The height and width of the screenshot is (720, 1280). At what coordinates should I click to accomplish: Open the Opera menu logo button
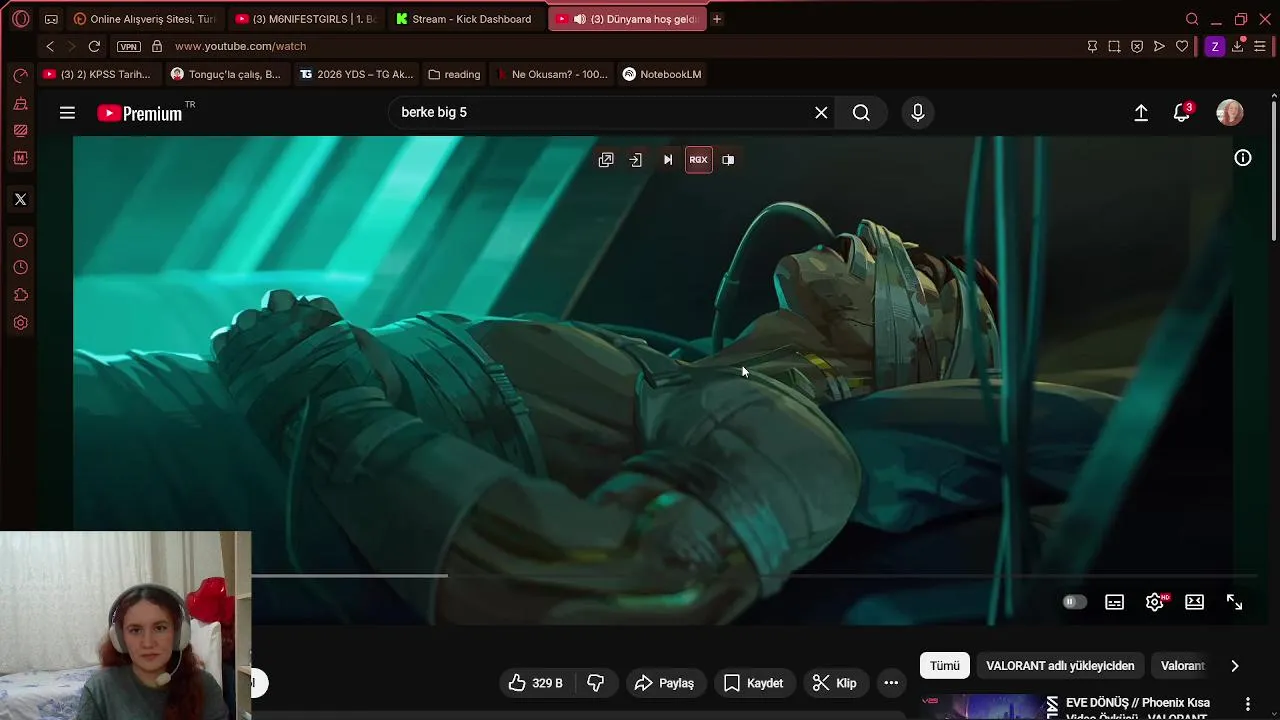point(21,19)
